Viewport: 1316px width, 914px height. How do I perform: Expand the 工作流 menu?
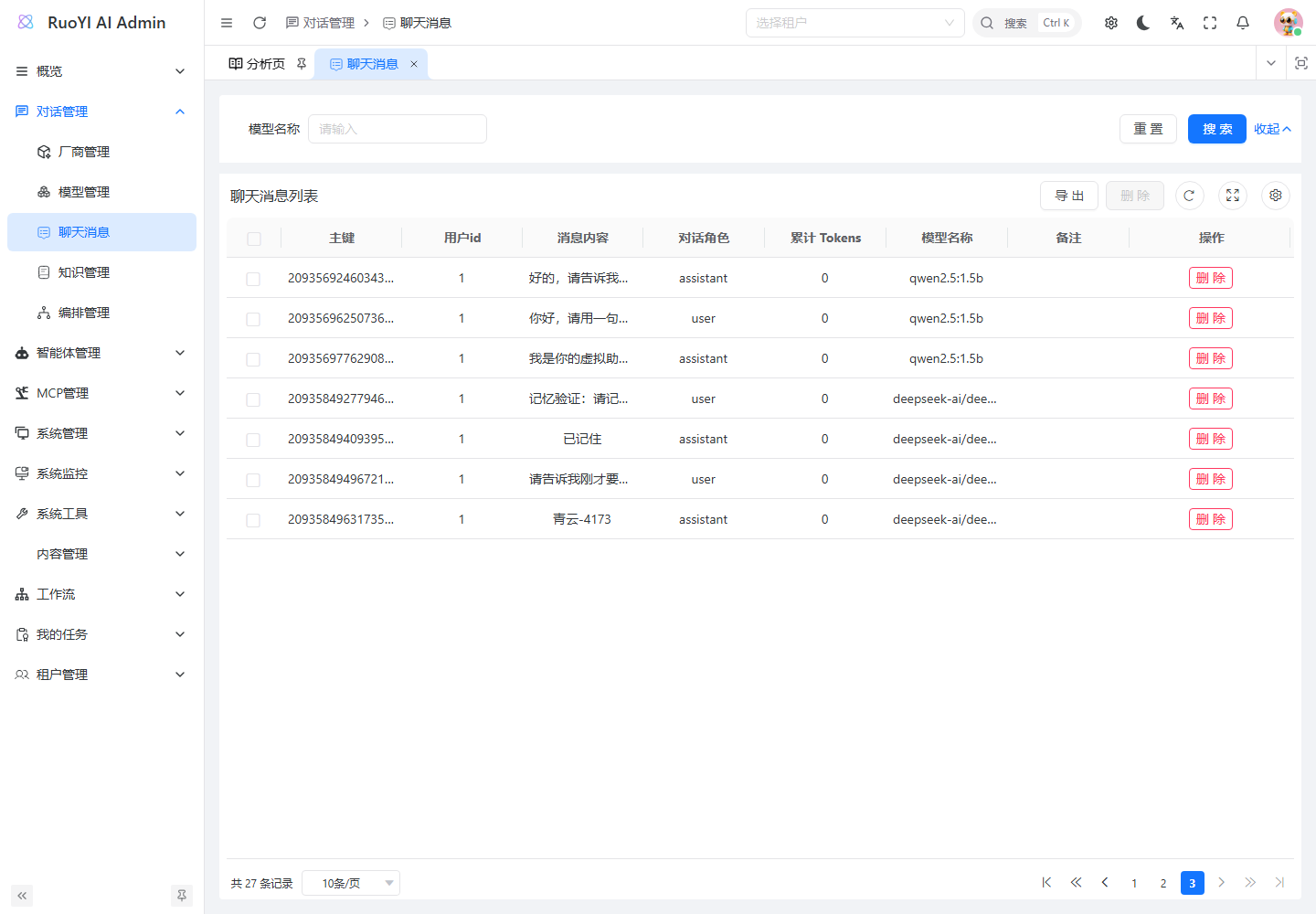click(x=101, y=594)
